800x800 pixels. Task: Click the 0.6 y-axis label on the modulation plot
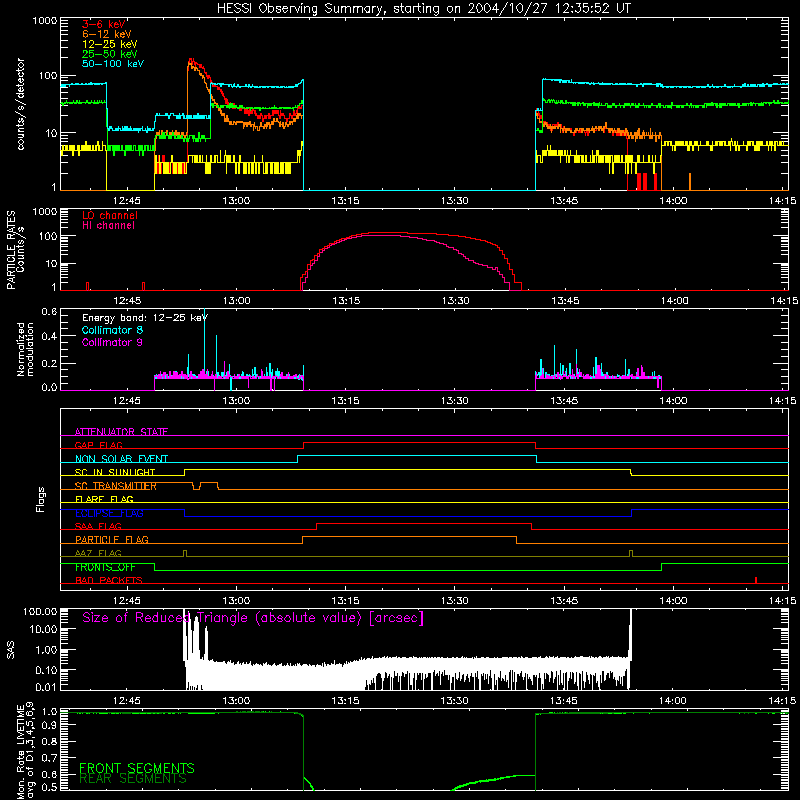pyautogui.click(x=49, y=311)
